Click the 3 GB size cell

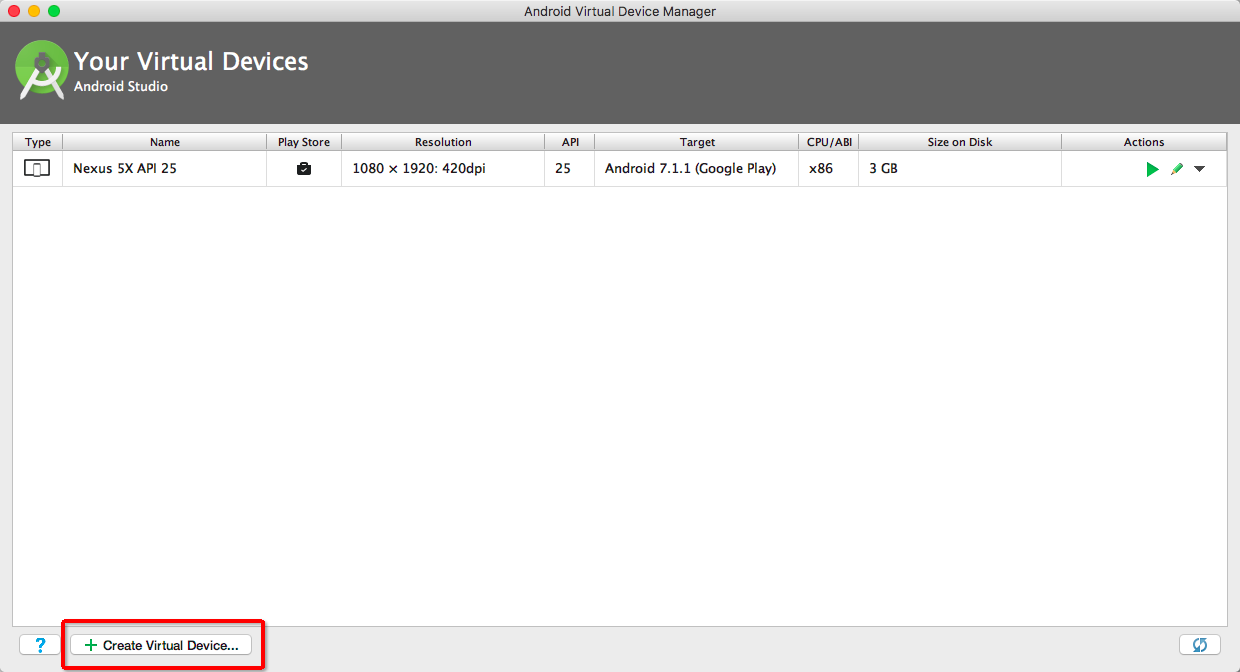960,169
